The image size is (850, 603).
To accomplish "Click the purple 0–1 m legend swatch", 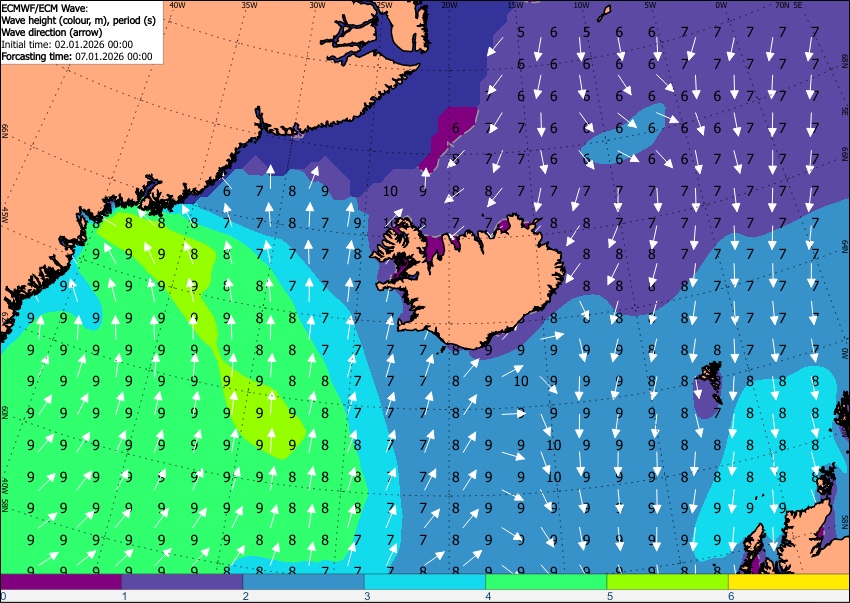I will tap(61, 582).
